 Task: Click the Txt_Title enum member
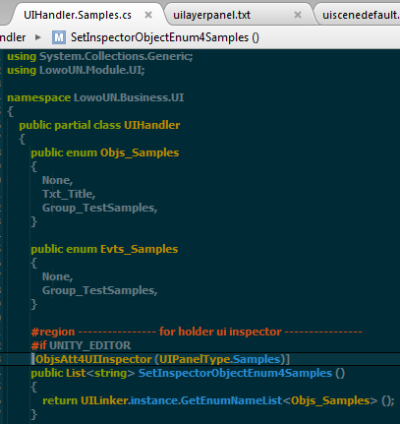(x=69, y=194)
